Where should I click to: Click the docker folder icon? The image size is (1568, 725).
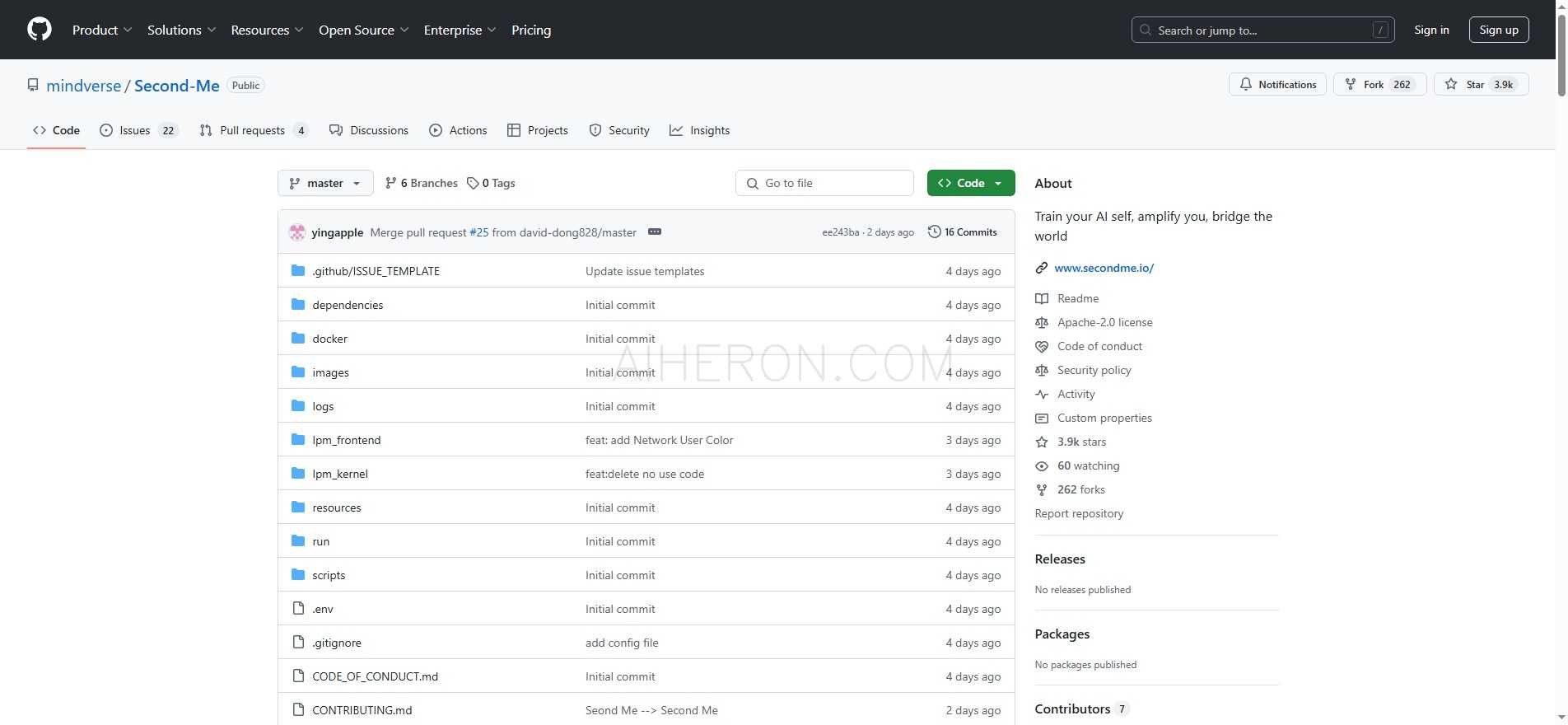pos(298,338)
